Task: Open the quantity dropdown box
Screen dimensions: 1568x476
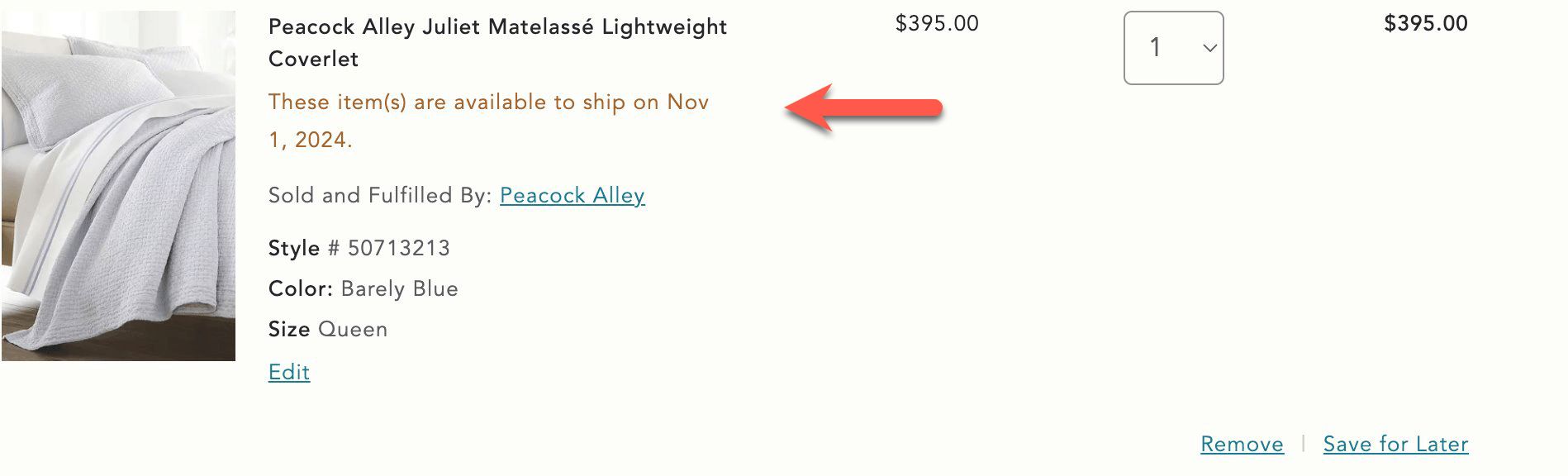Action: click(1173, 48)
